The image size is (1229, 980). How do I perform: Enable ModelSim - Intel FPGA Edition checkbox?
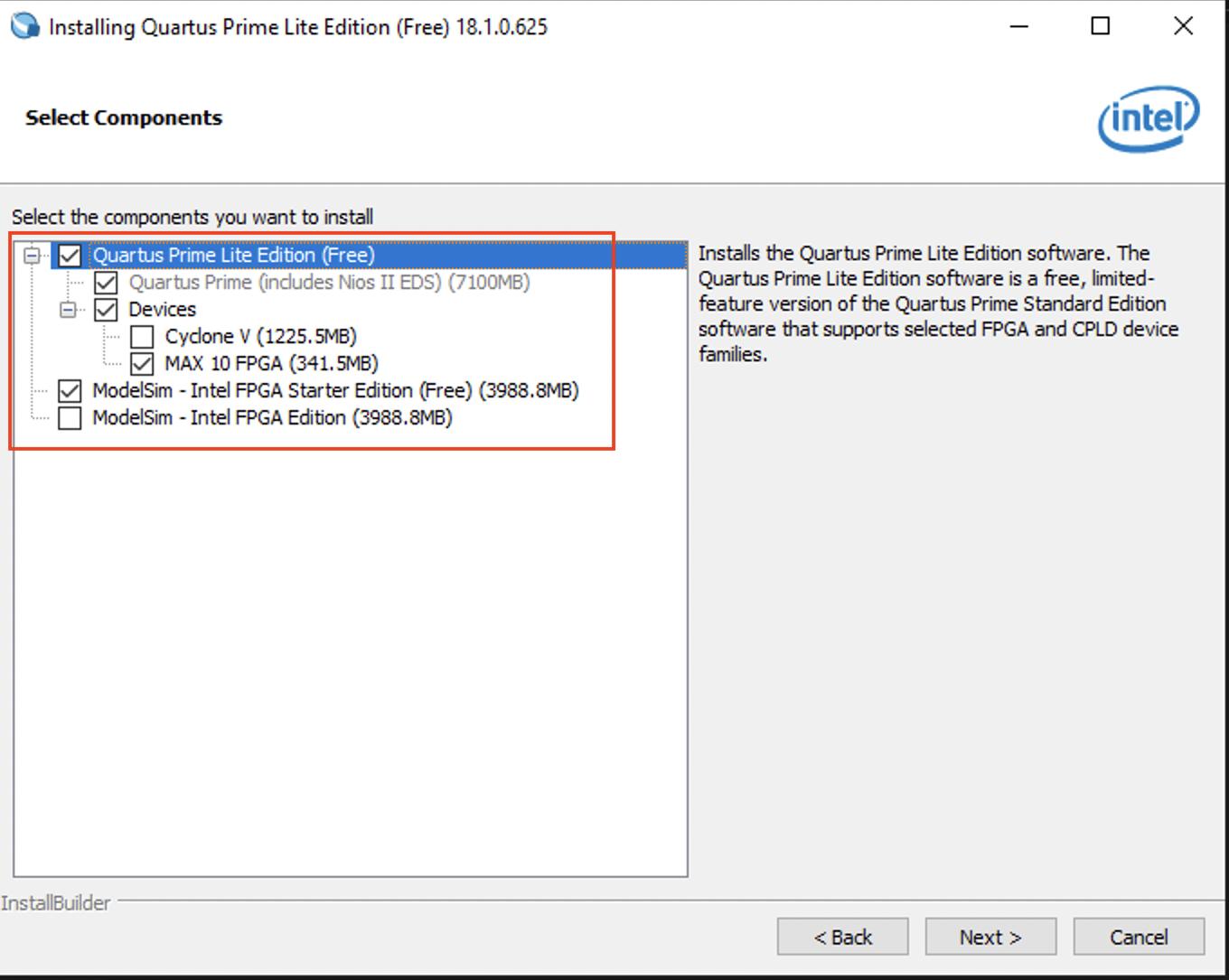click(x=70, y=418)
